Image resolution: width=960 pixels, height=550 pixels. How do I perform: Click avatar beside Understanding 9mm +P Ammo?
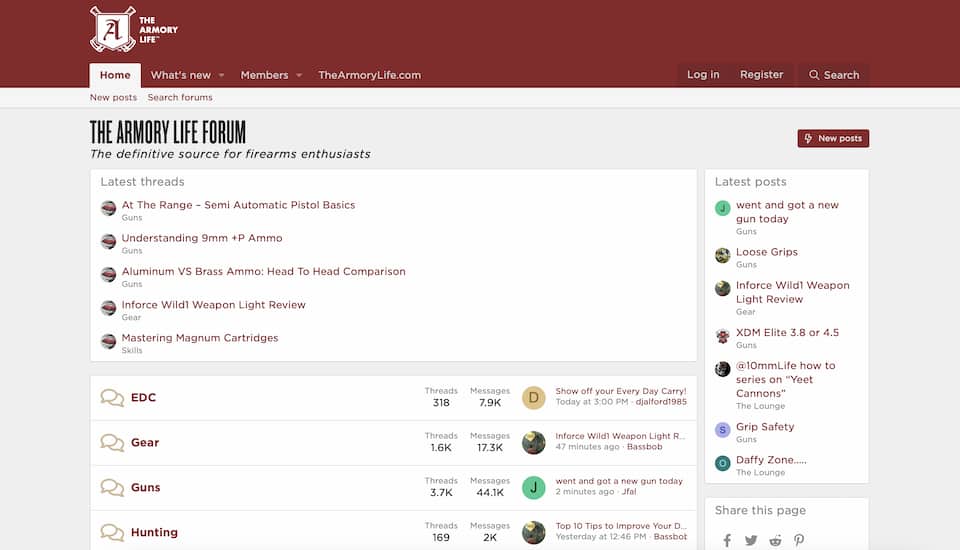pyautogui.click(x=108, y=242)
